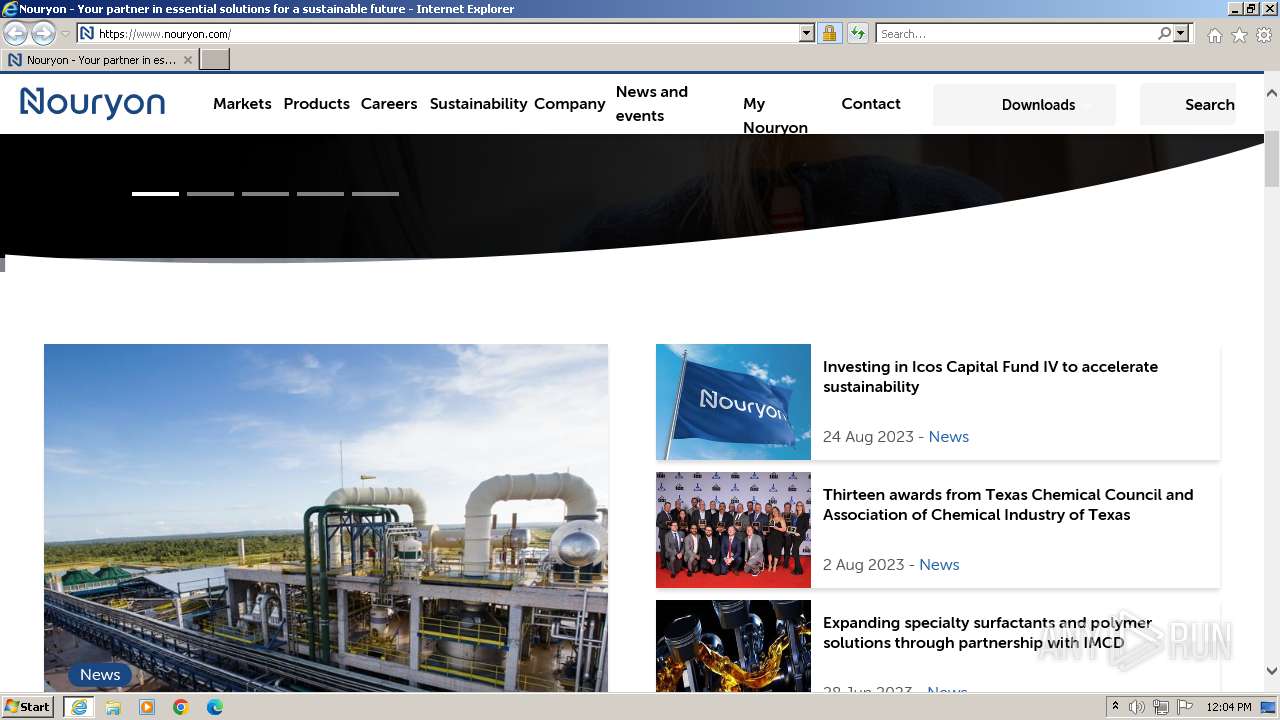Click the site Search button
The width and height of the screenshot is (1280, 720).
1188,105
